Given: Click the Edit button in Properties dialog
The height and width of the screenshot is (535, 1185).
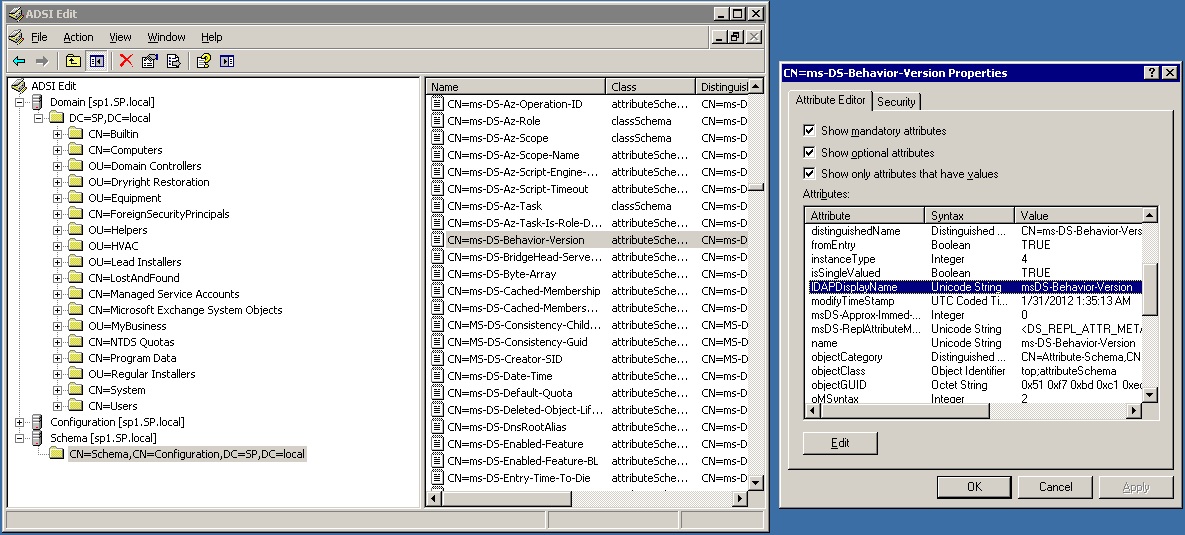Looking at the screenshot, I should [840, 444].
